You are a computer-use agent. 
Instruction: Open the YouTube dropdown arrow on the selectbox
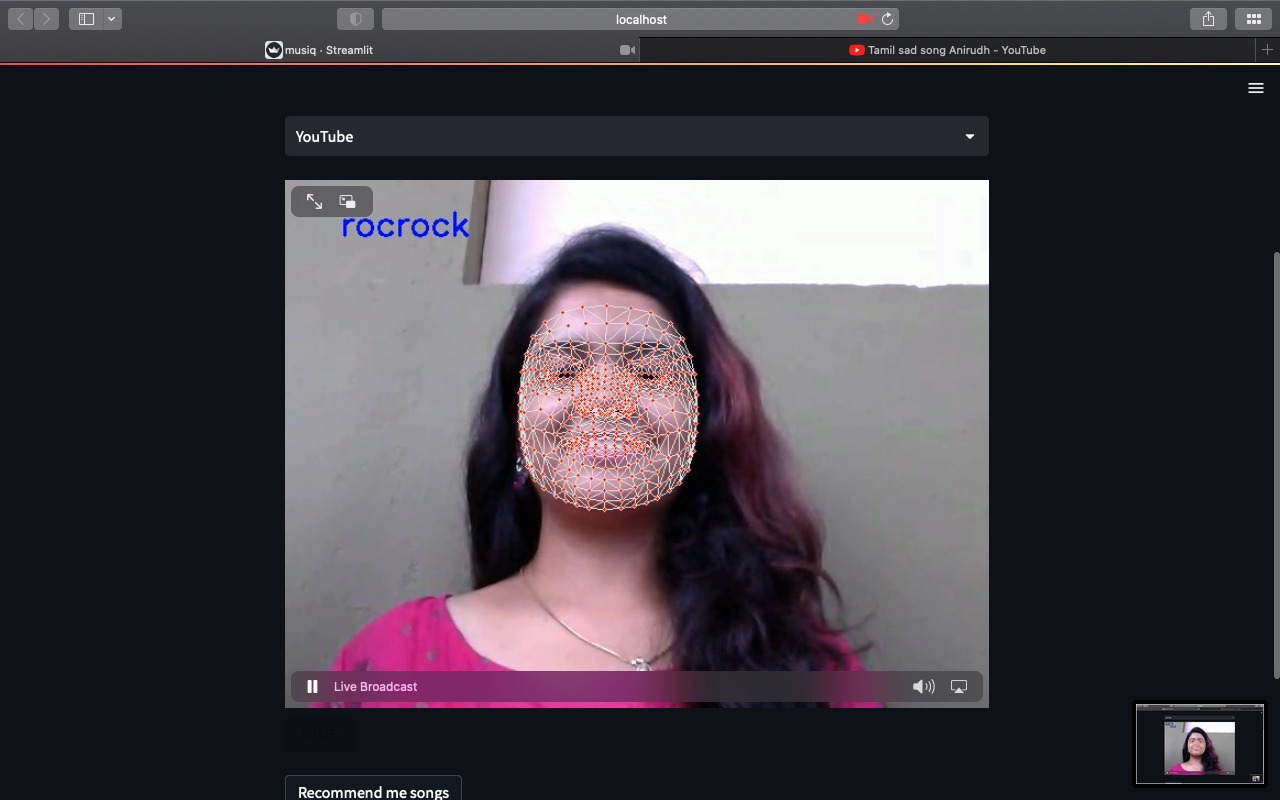tap(969, 136)
